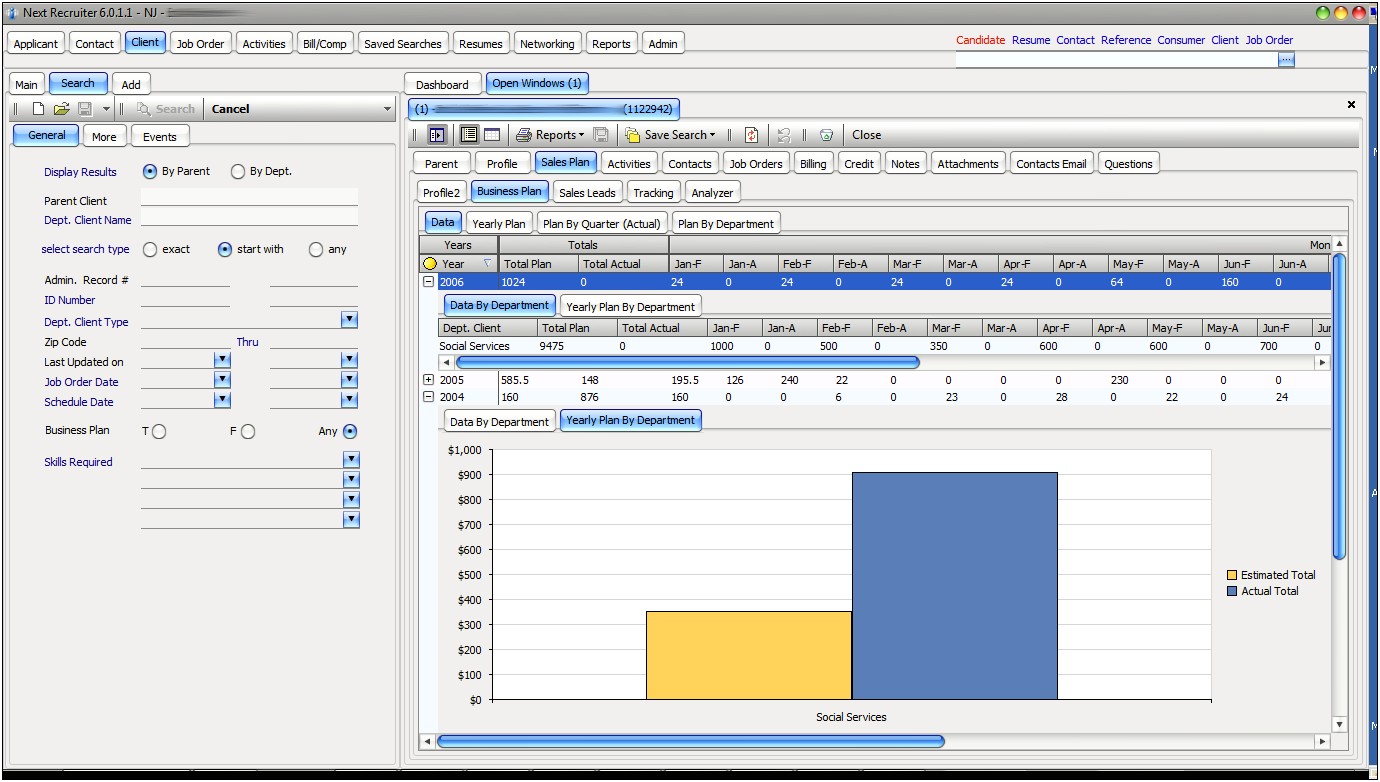Open the Analyzer tab
Image resolution: width=1380 pixels, height=782 pixels.
(x=712, y=192)
